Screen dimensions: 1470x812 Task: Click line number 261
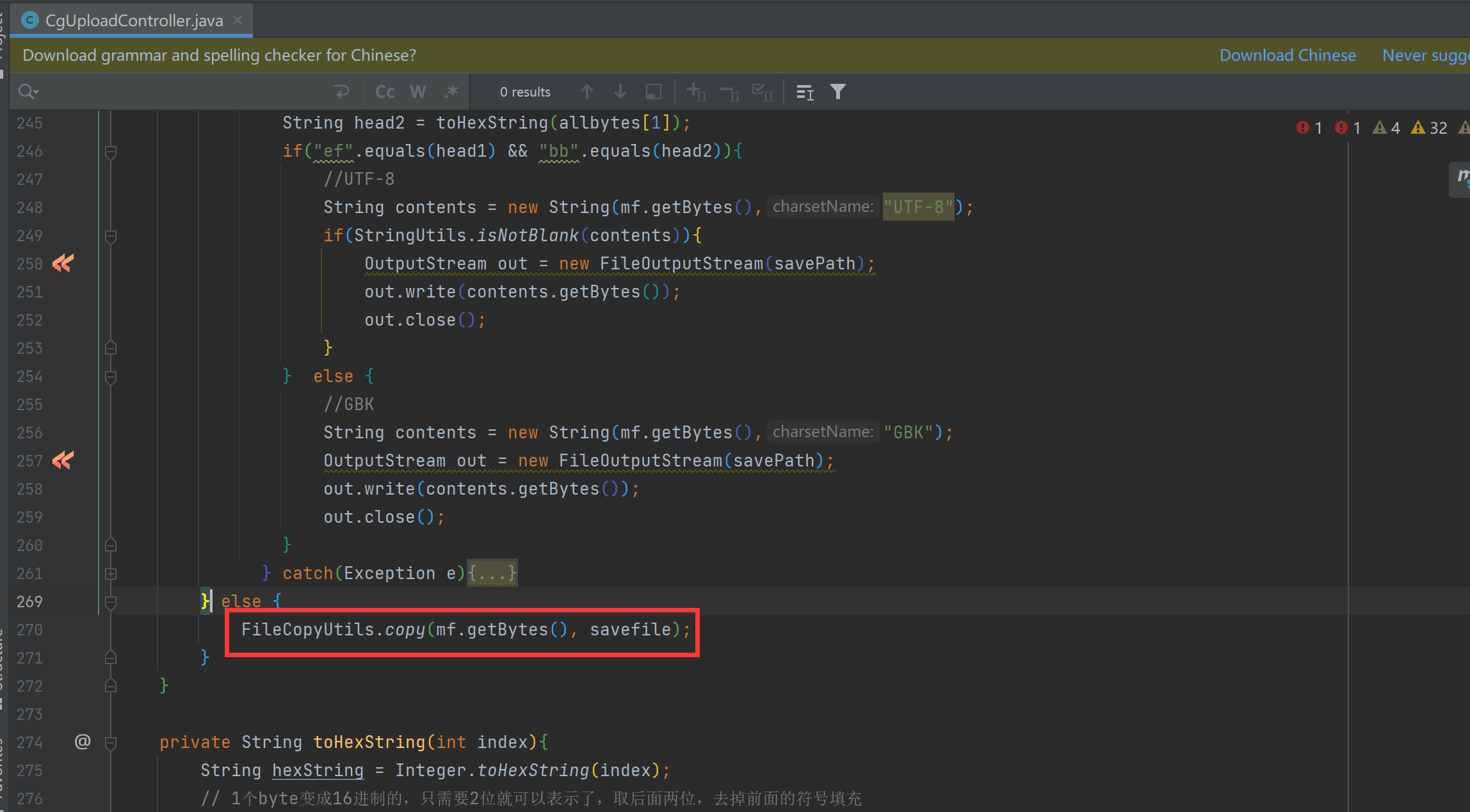pyautogui.click(x=29, y=573)
